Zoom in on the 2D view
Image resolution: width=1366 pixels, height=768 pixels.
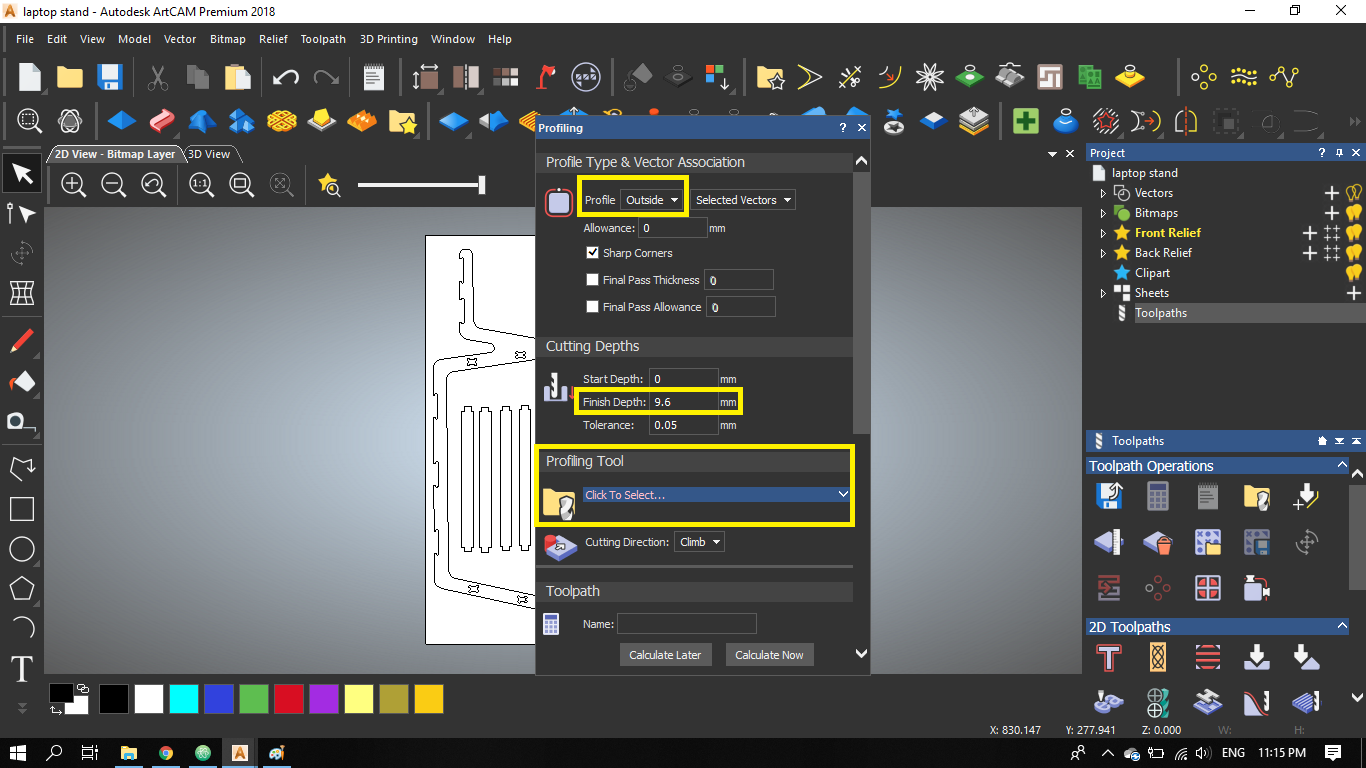coord(73,184)
